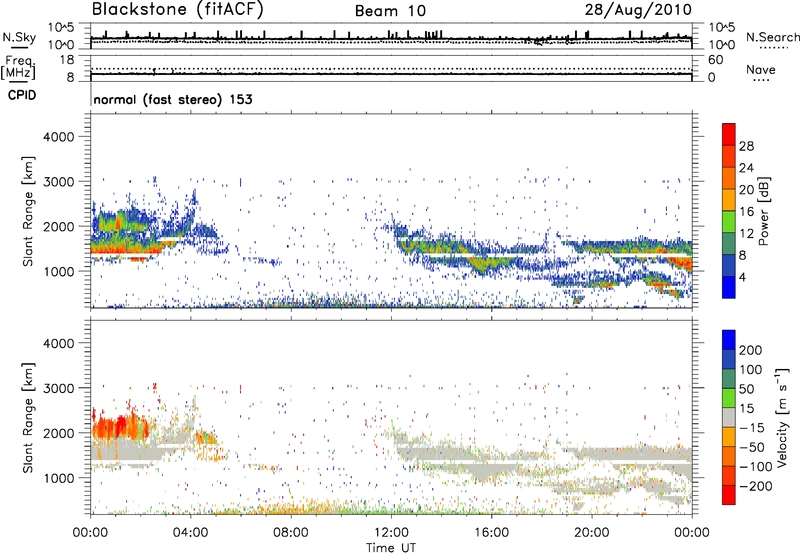Click the '16:00' time axis tick label

click(x=491, y=533)
